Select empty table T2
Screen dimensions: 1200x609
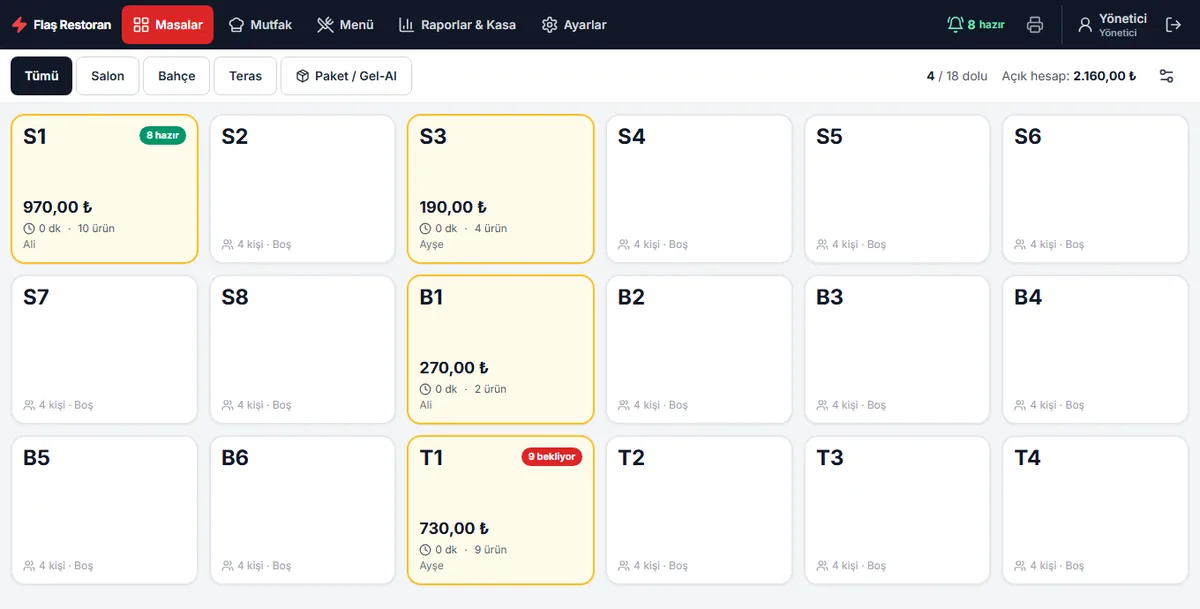[699, 510]
